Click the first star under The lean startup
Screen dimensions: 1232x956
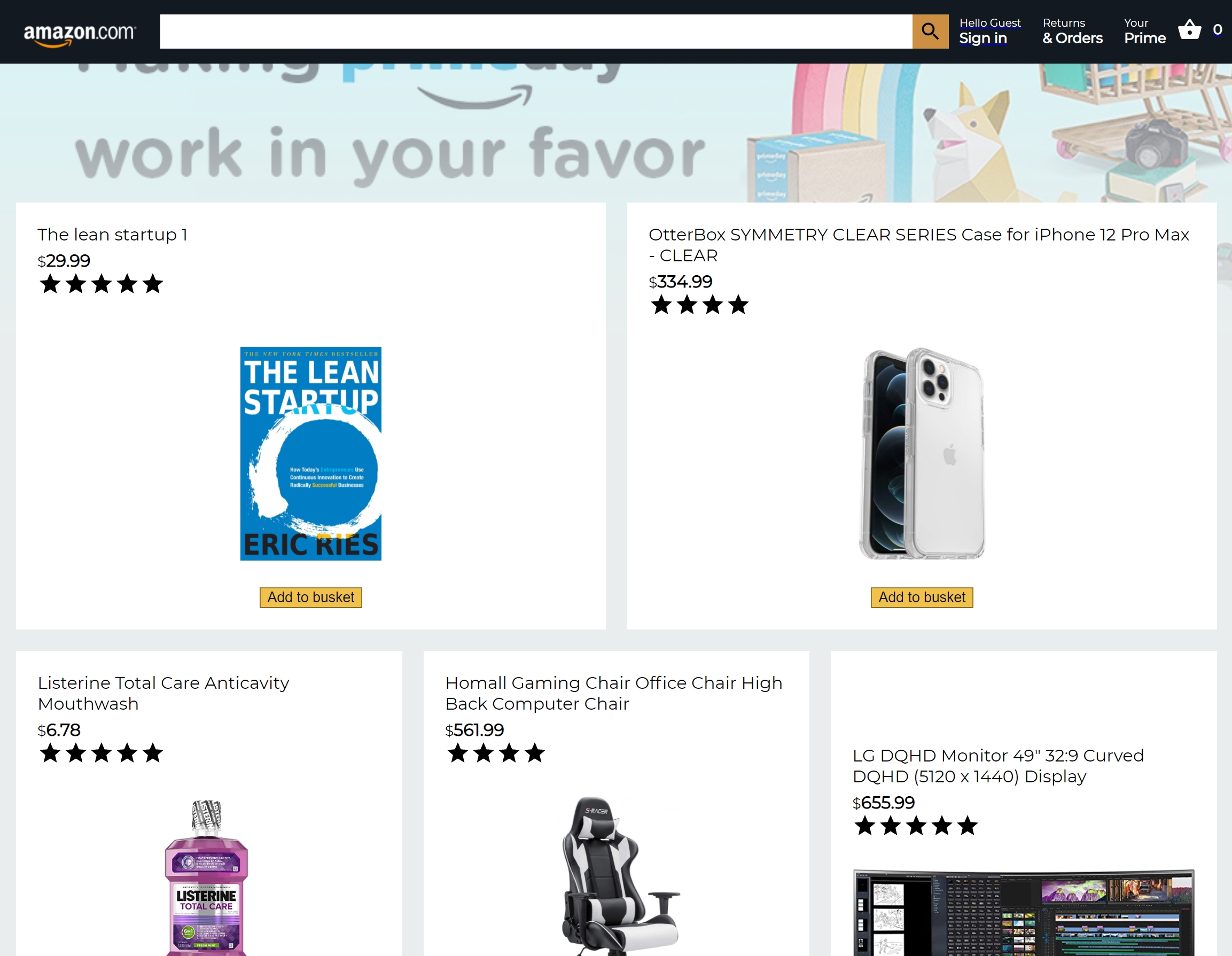pyautogui.click(x=50, y=284)
